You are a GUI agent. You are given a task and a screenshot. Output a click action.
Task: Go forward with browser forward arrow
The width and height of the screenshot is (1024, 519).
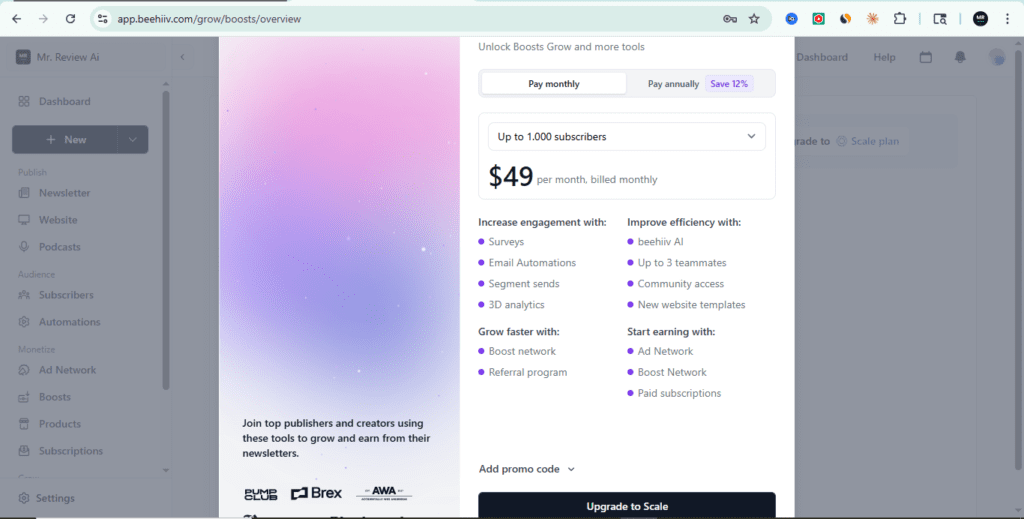[x=43, y=19]
